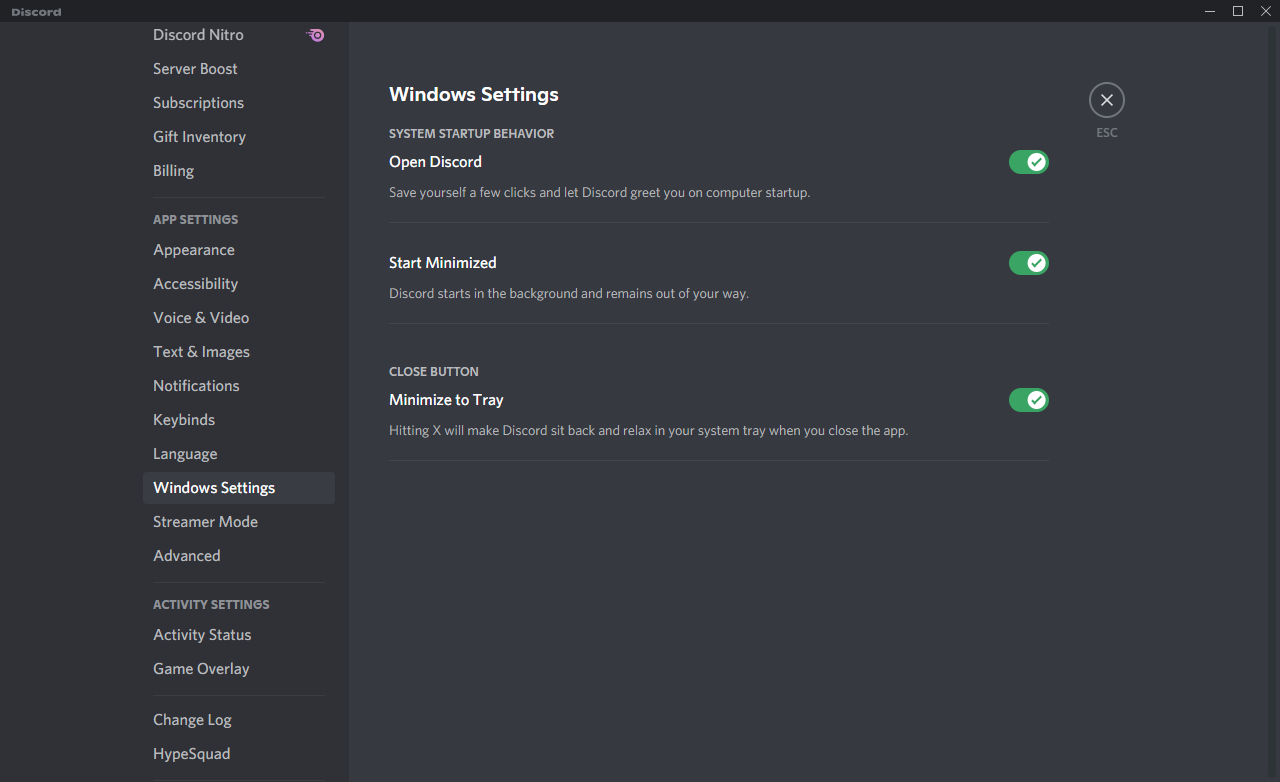This screenshot has width=1280, height=782.
Task: Maximize the Discord window
Action: pos(1238,11)
